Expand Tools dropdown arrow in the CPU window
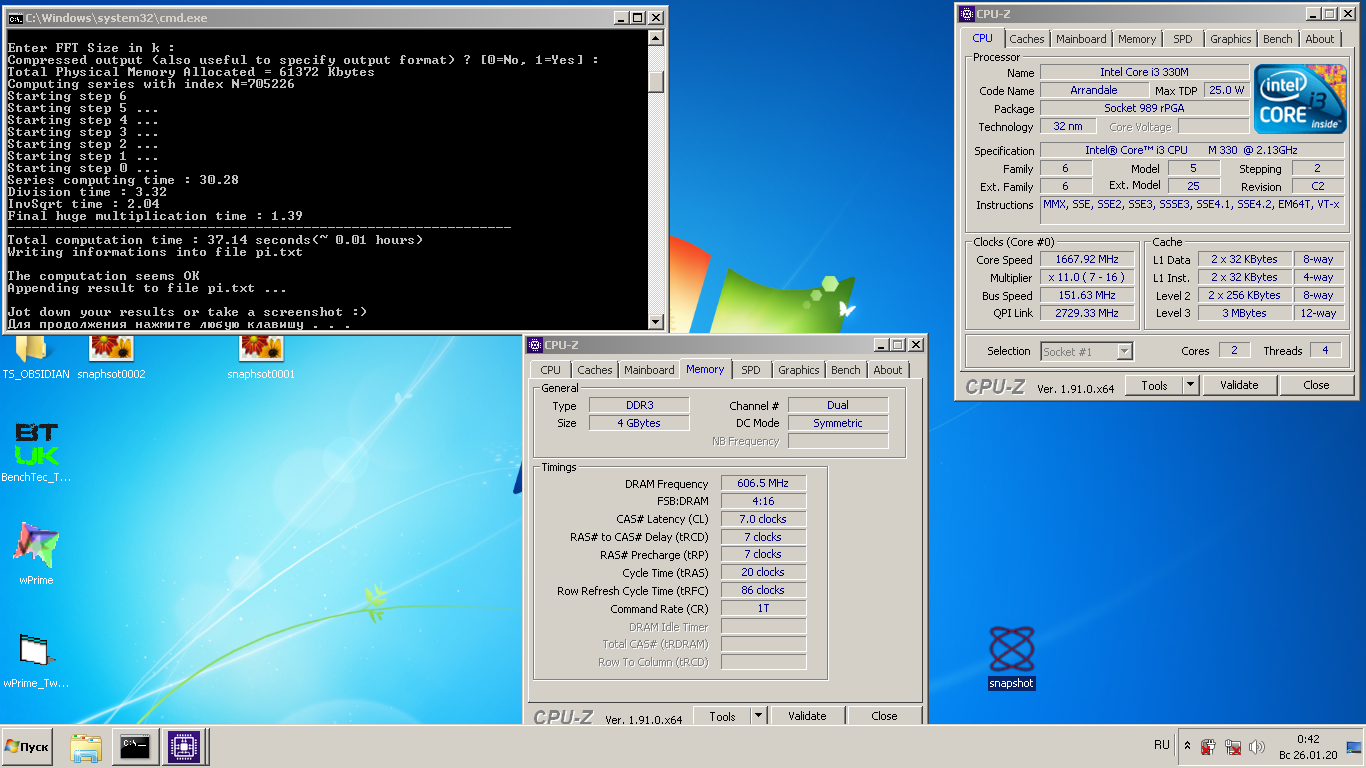The height and width of the screenshot is (768, 1366). point(1191,385)
